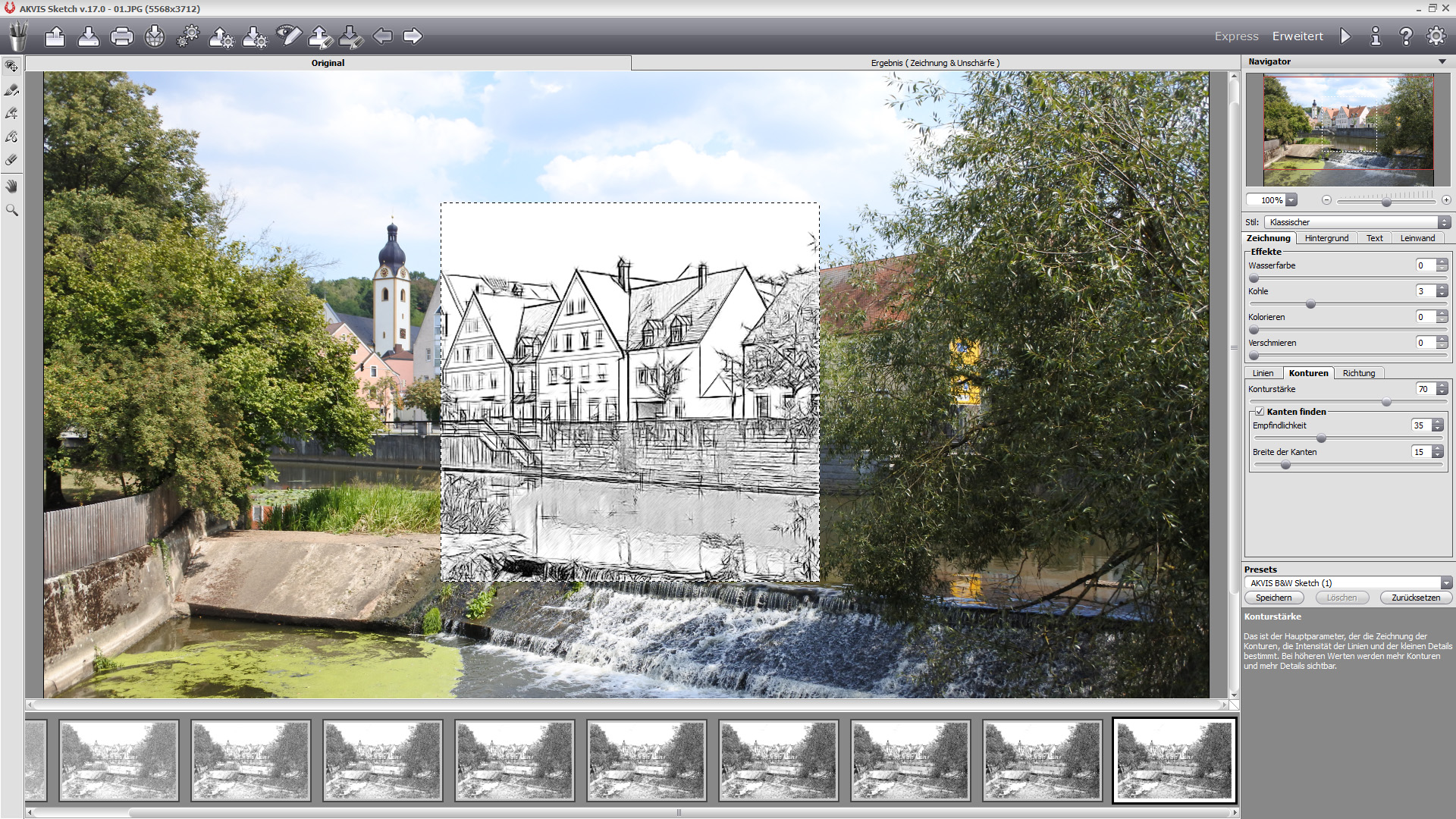Open program info with the 'i' icon
This screenshot has height=819, width=1456.
pos(1376,36)
